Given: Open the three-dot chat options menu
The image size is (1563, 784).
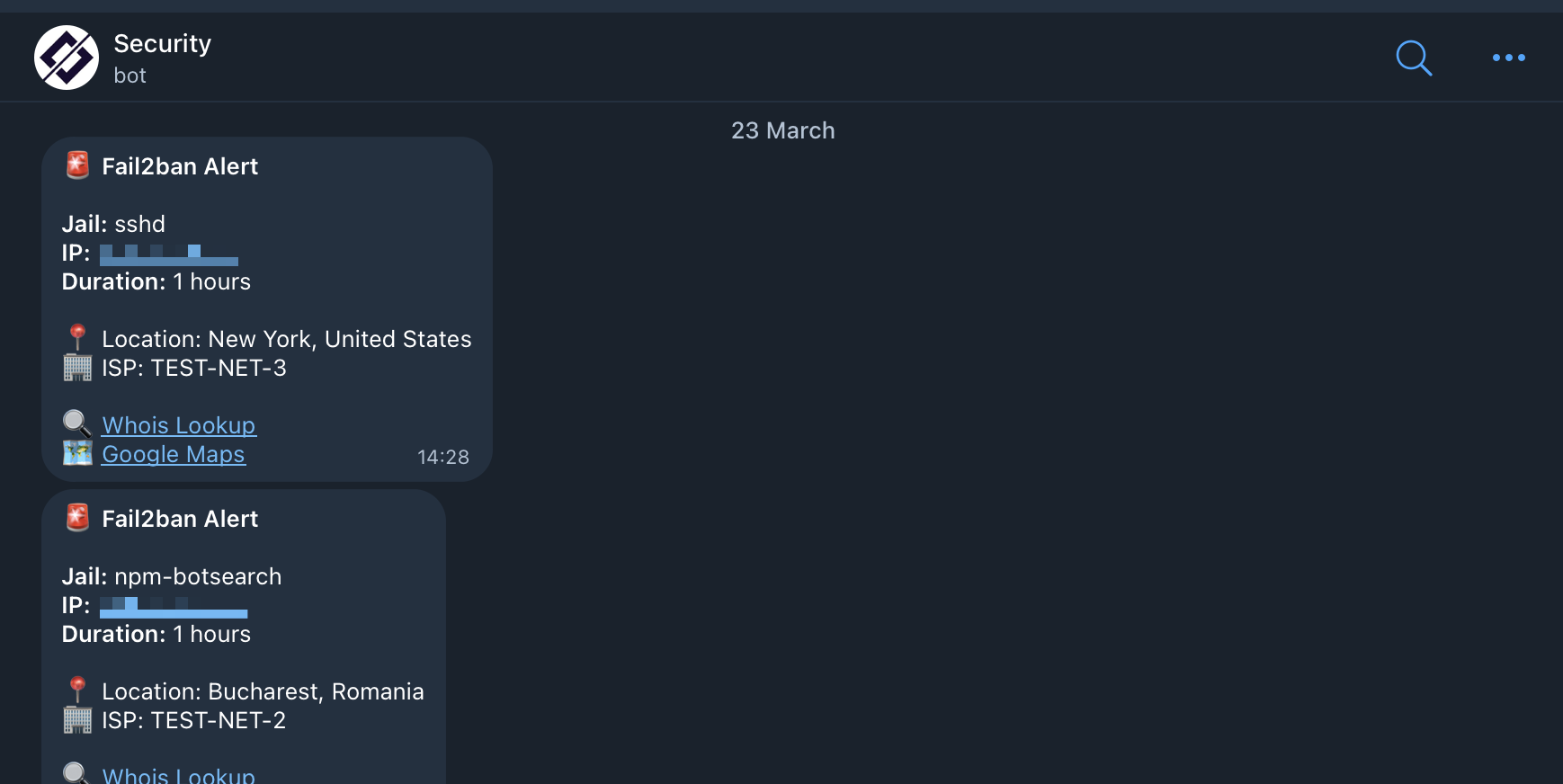Looking at the screenshot, I should (1508, 58).
